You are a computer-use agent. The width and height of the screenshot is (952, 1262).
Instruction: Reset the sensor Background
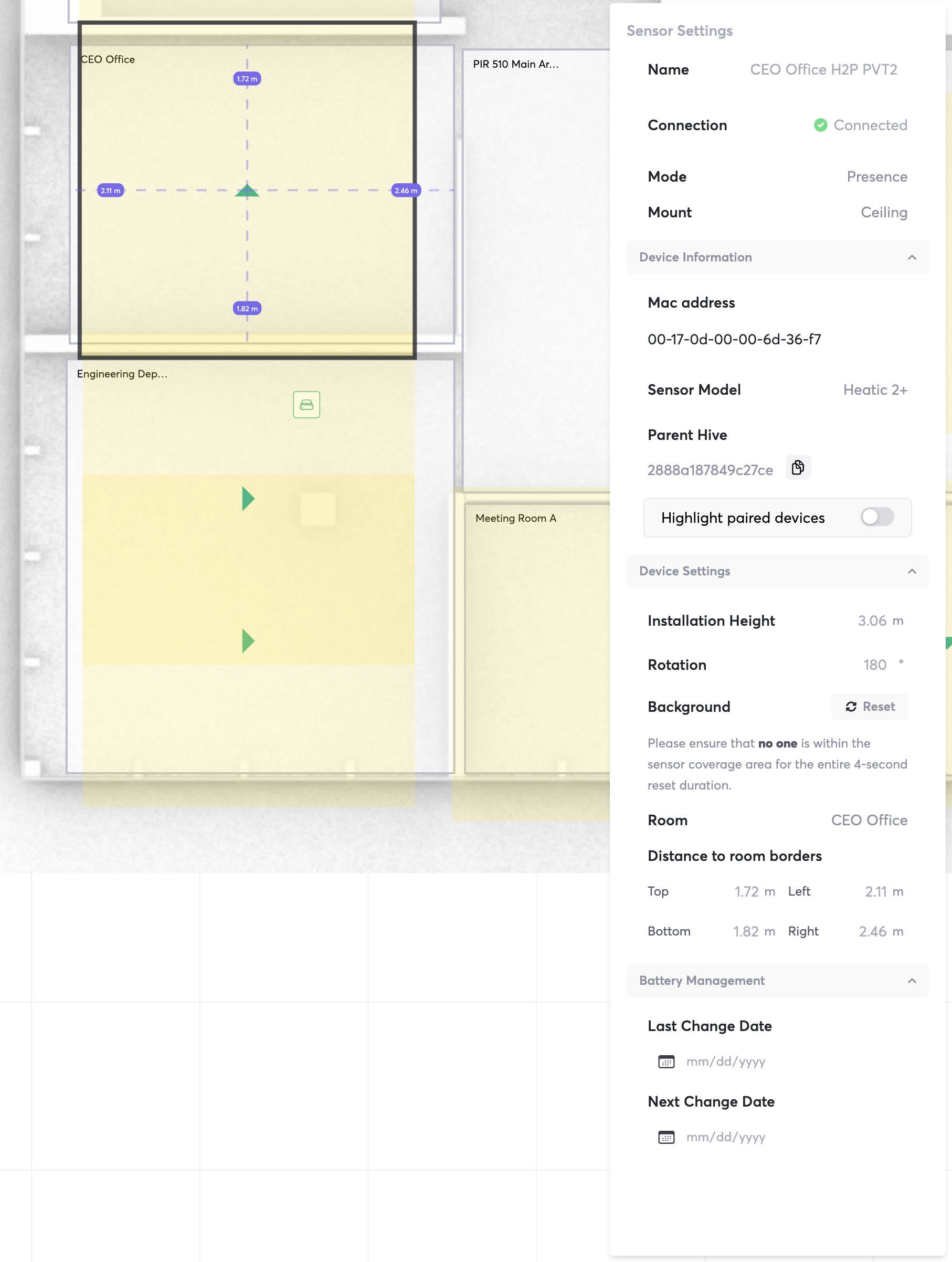tap(869, 707)
